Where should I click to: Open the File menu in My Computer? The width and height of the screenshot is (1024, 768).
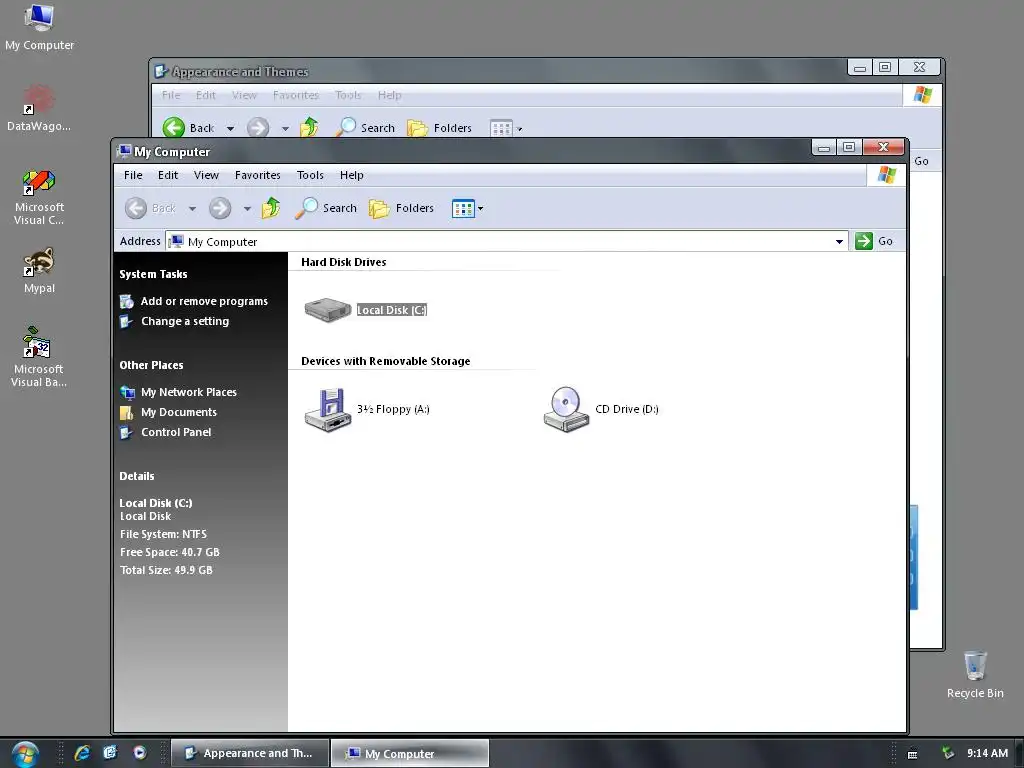133,175
